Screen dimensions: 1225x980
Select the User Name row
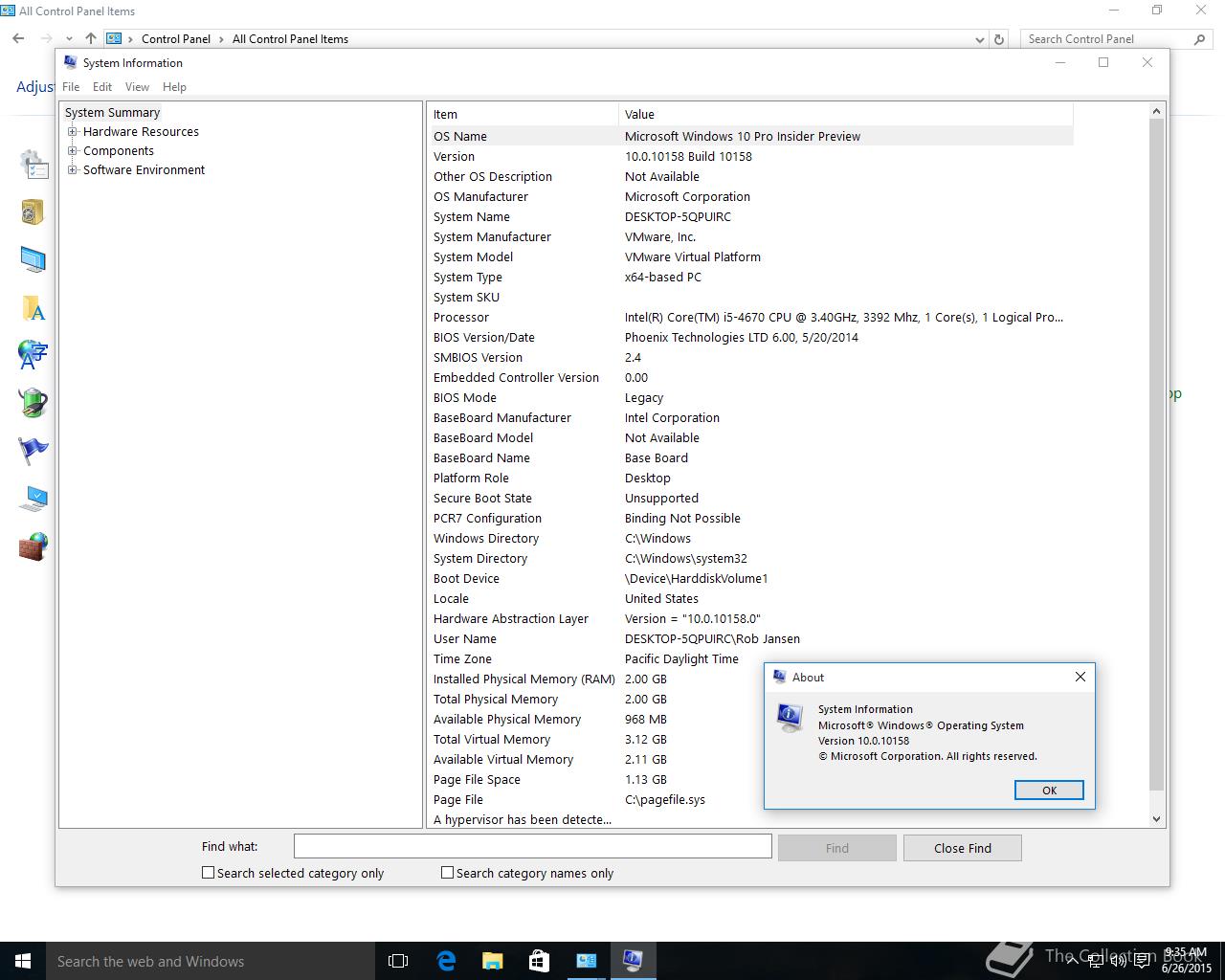pos(750,638)
